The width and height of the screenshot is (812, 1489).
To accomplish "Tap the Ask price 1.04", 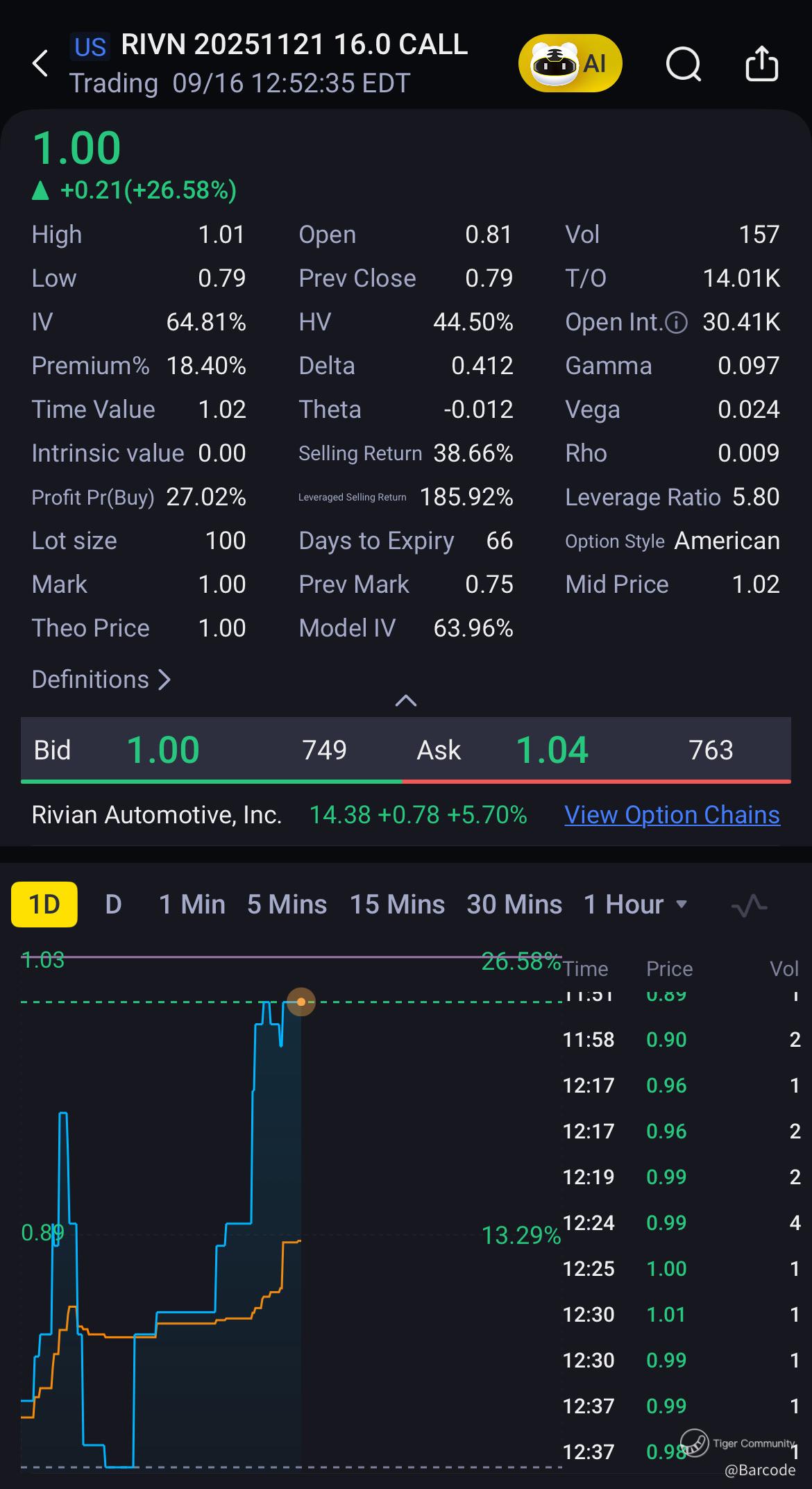I will (x=552, y=750).
